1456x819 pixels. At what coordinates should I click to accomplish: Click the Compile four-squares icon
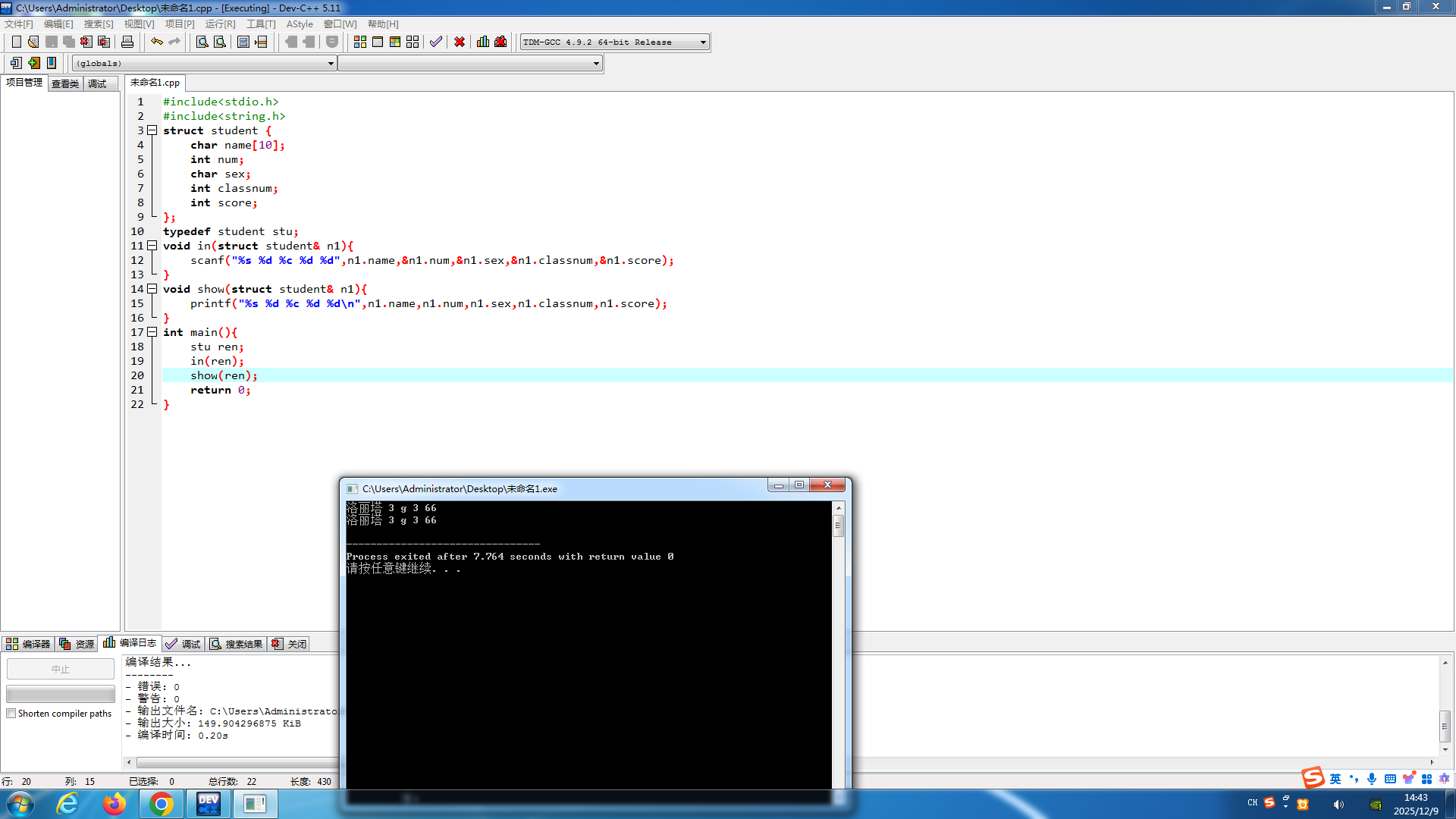(x=360, y=42)
